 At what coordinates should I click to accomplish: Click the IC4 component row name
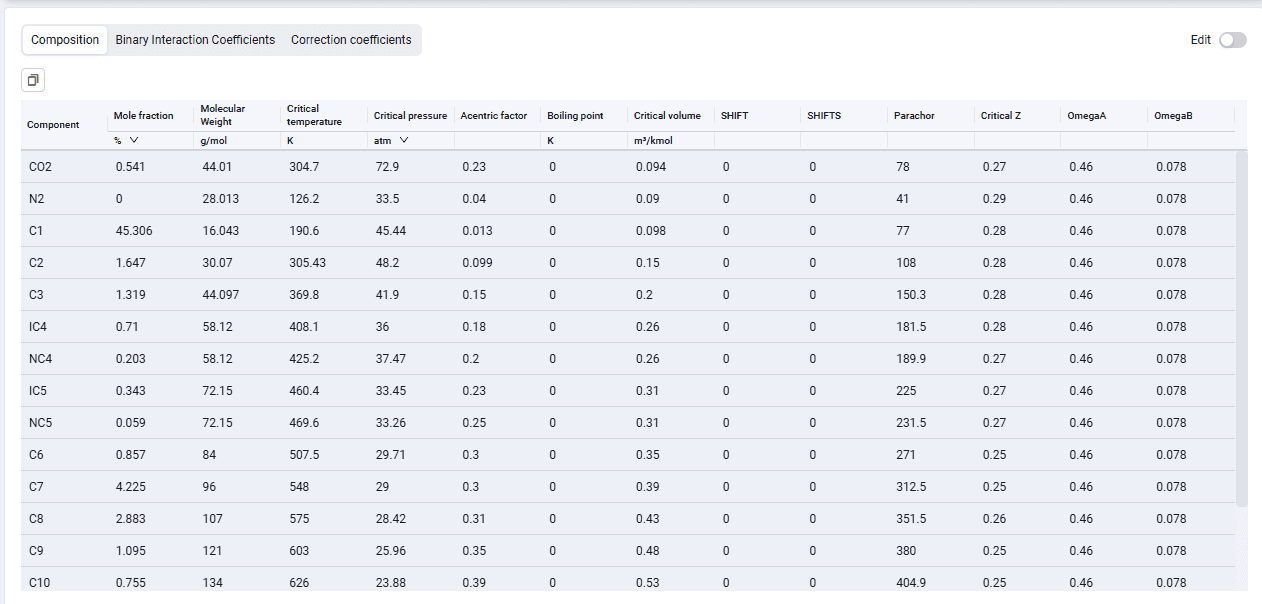[39, 327]
